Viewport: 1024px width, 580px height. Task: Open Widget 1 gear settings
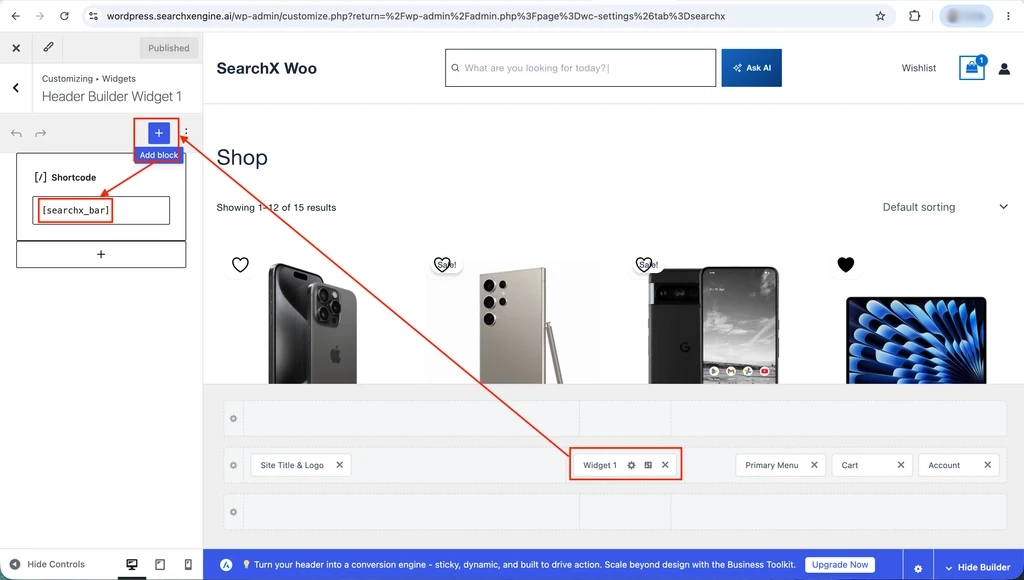632,465
